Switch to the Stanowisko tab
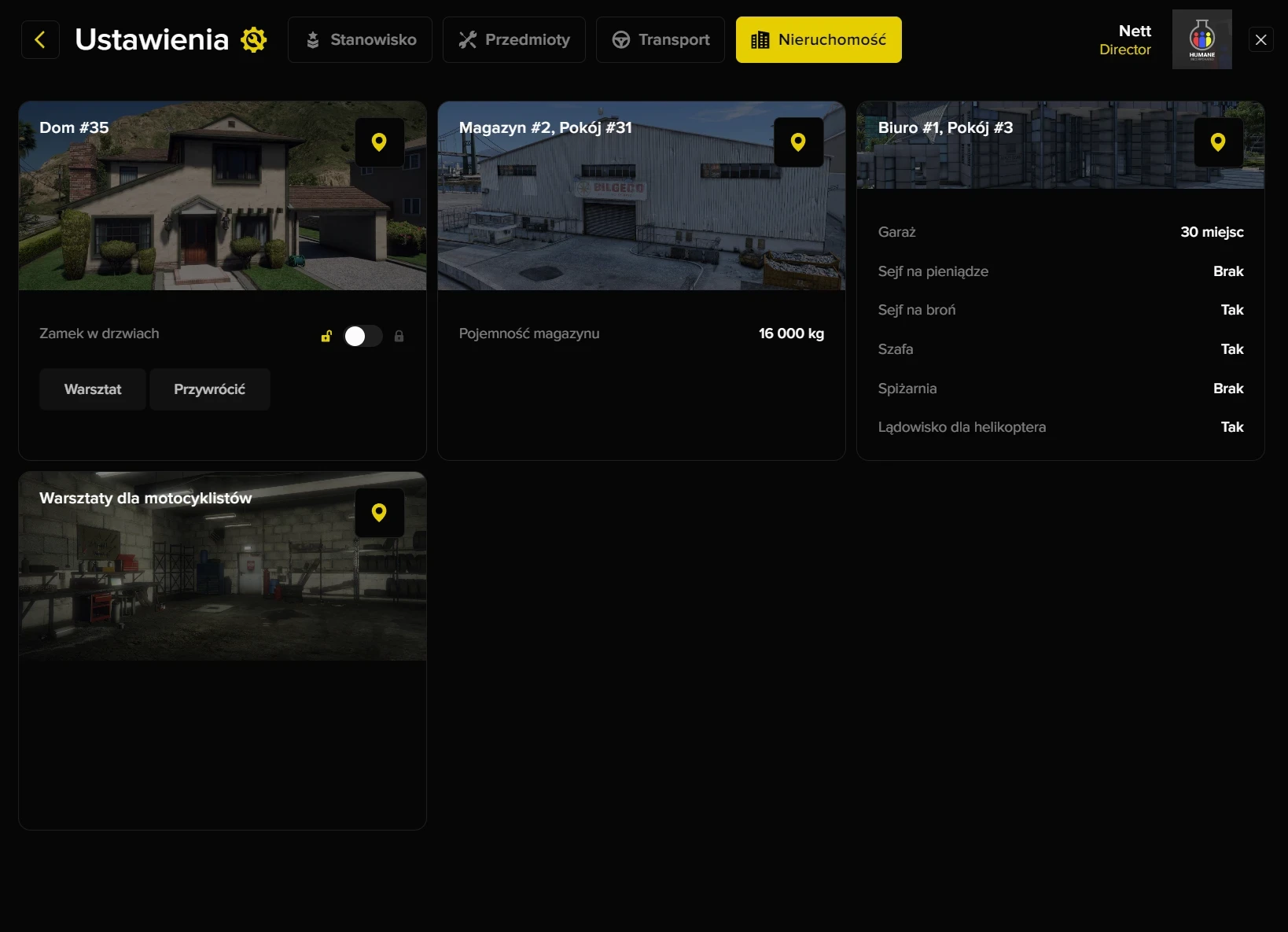This screenshot has height=932, width=1288. tap(360, 39)
